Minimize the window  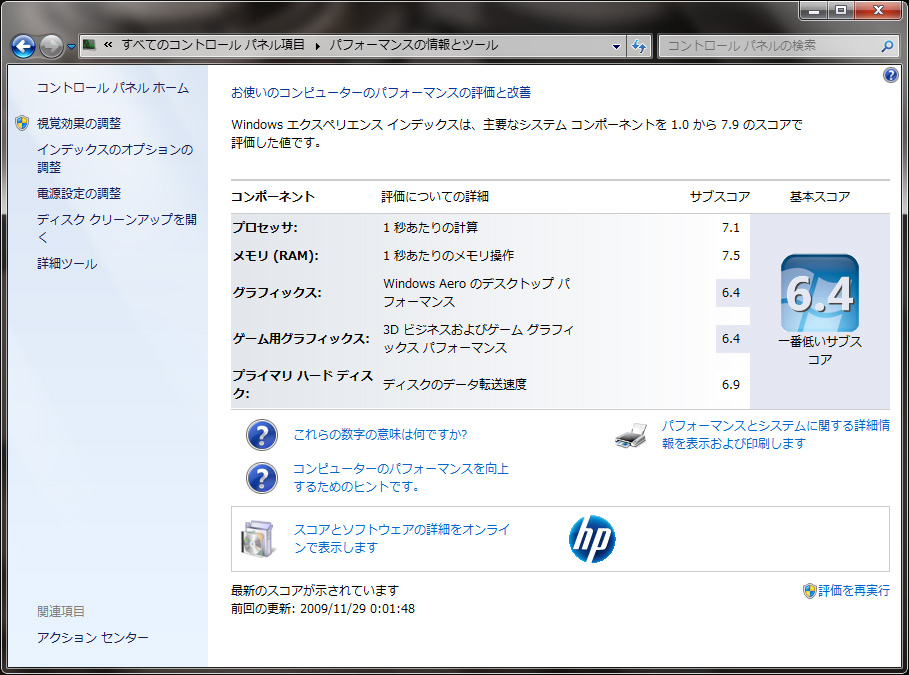tap(814, 10)
